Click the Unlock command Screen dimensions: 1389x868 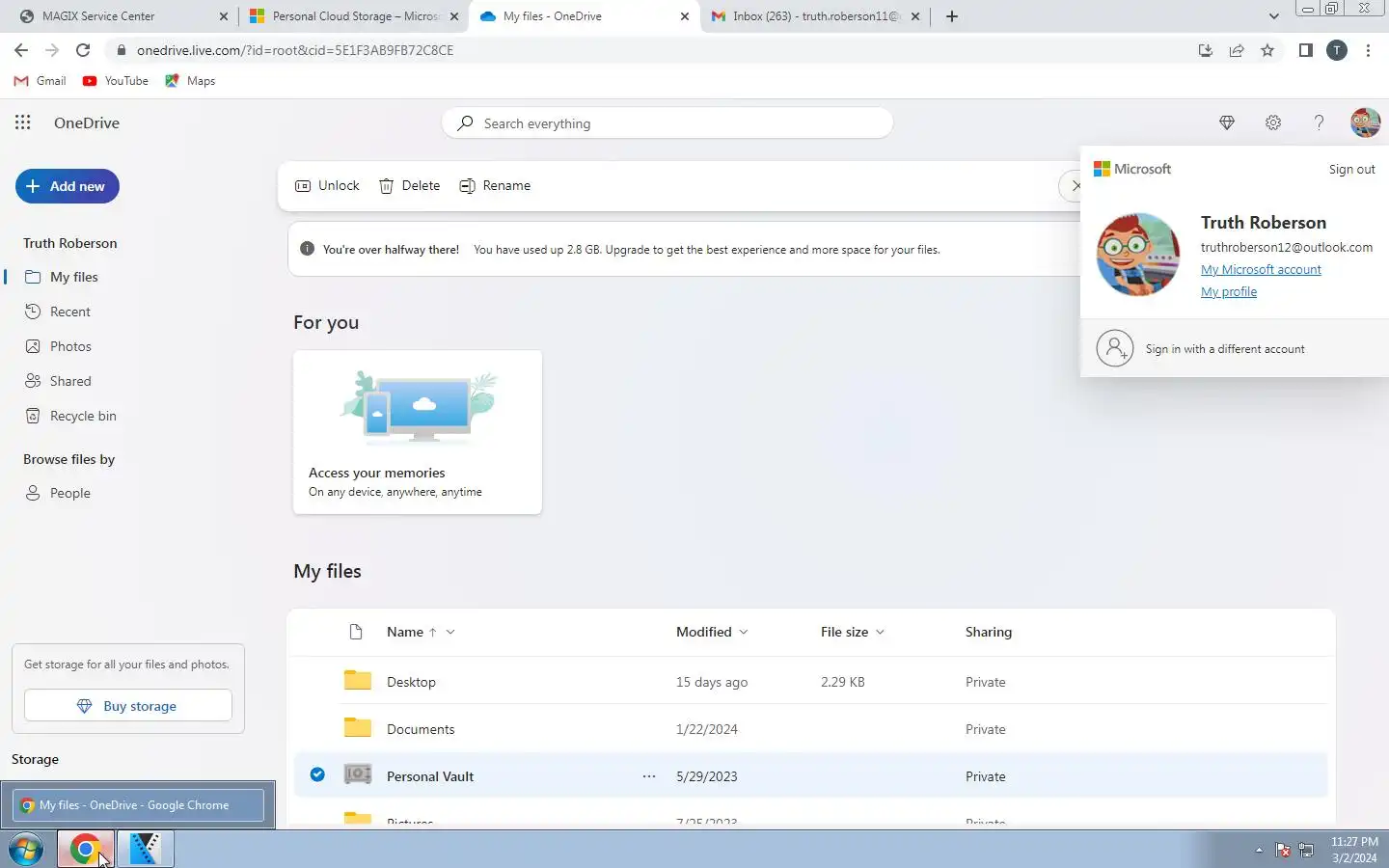(x=327, y=185)
